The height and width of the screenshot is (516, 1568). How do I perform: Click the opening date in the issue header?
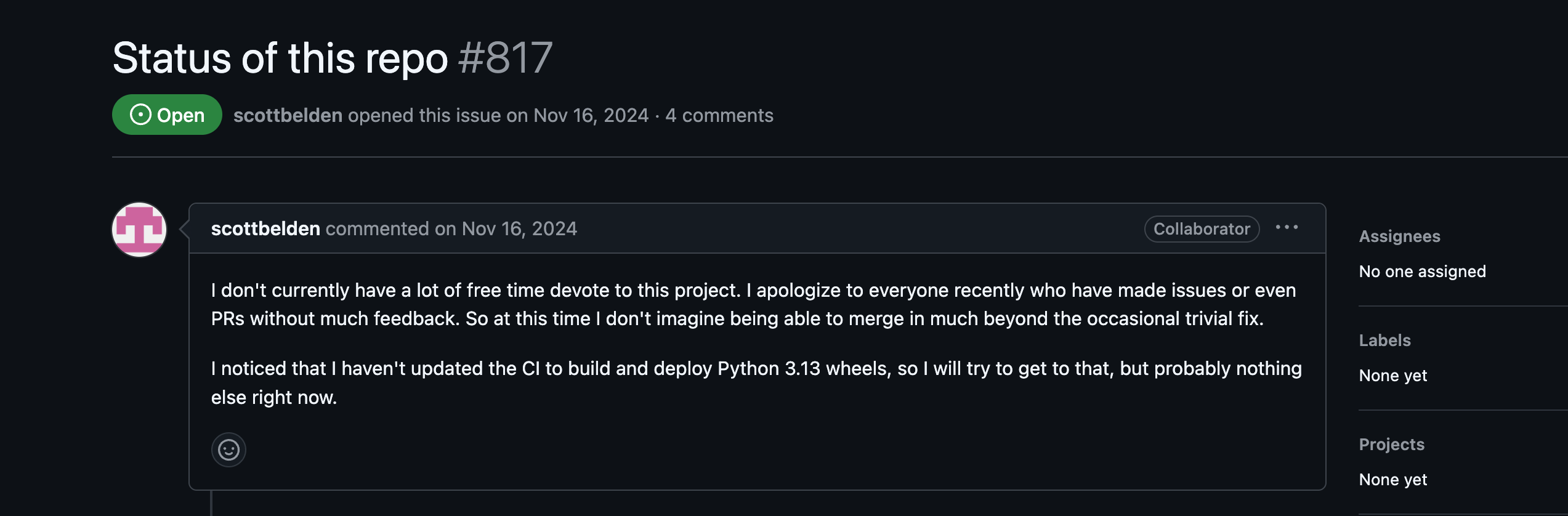click(x=591, y=115)
